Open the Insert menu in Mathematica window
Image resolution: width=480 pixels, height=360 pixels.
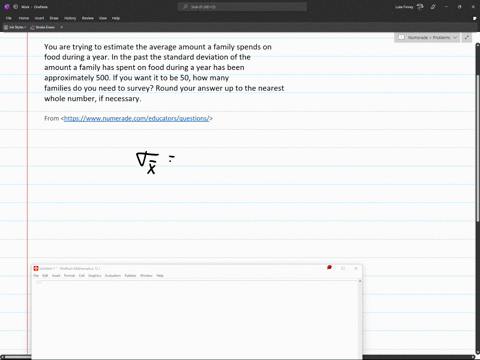[x=56, y=276]
